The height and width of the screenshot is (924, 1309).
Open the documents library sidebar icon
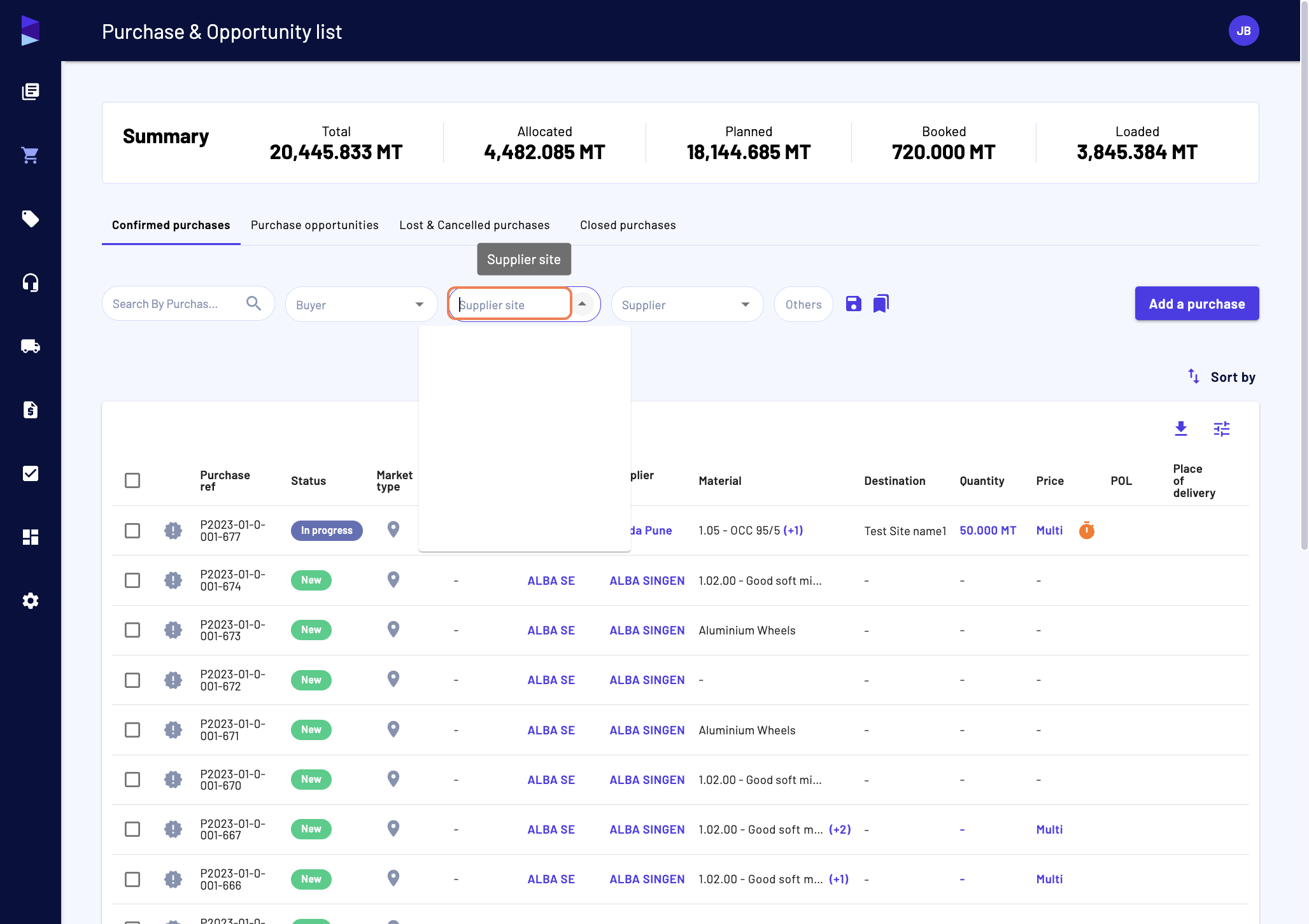coord(31,92)
